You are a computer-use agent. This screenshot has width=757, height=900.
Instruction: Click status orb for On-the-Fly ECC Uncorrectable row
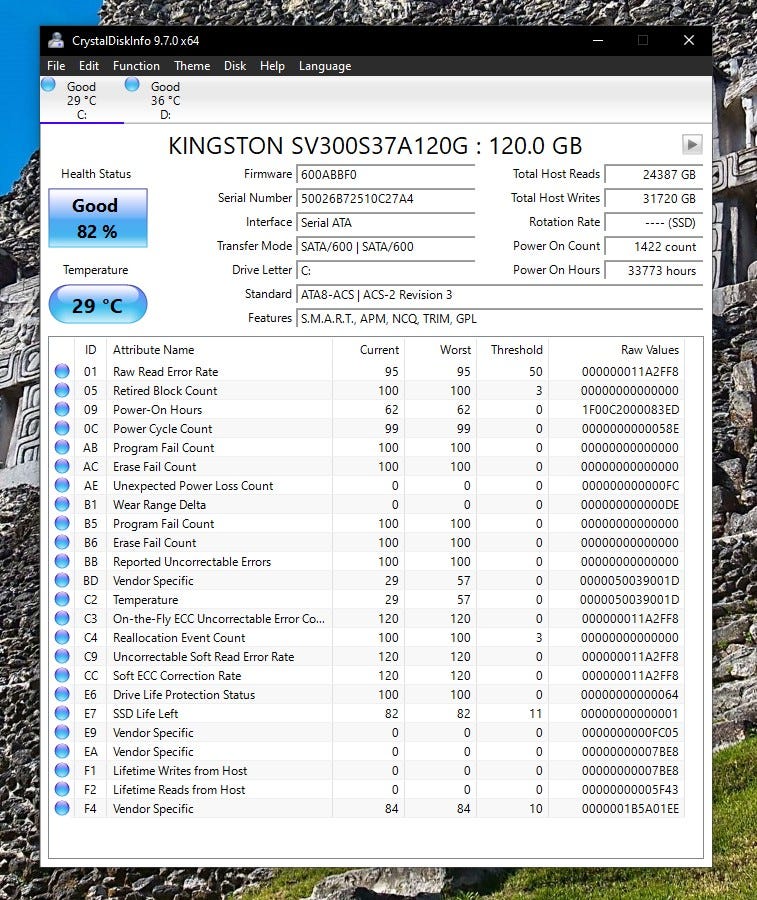62,618
